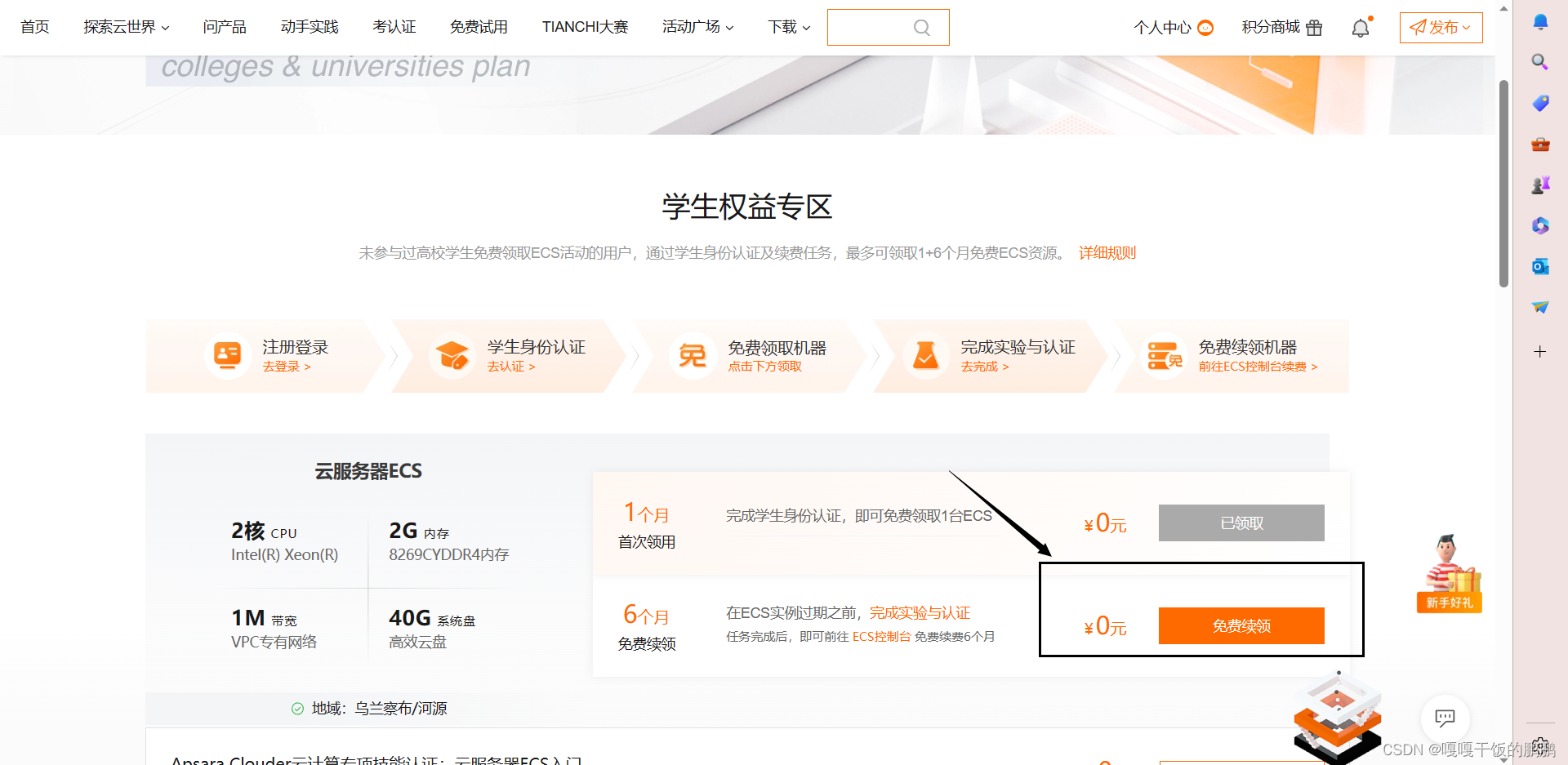Open Edge sidebar toolbox icon
Image resolution: width=1568 pixels, height=765 pixels.
[x=1540, y=145]
